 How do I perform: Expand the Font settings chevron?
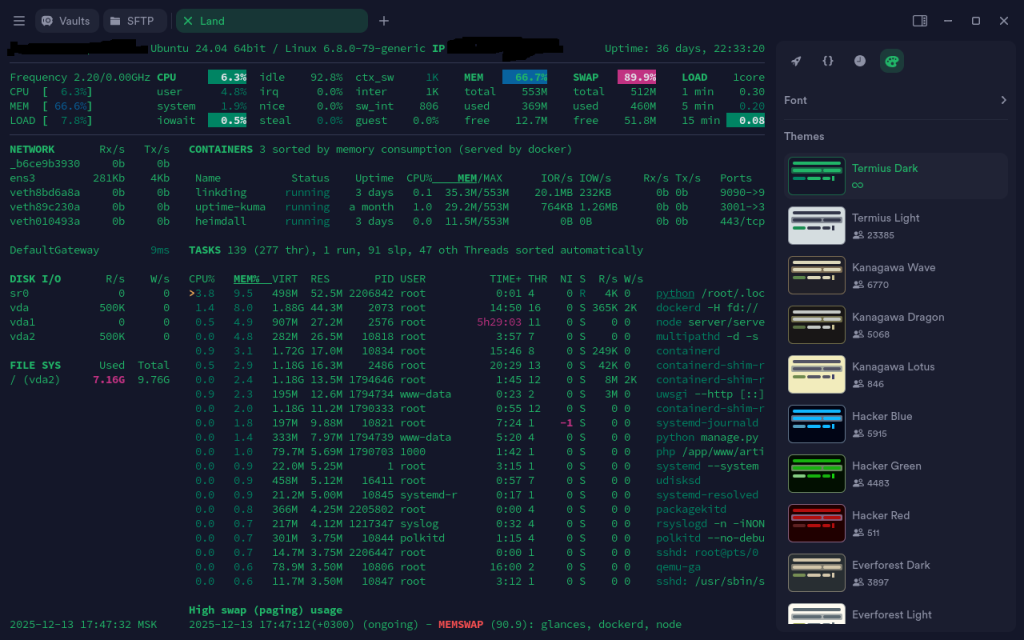(x=1003, y=100)
